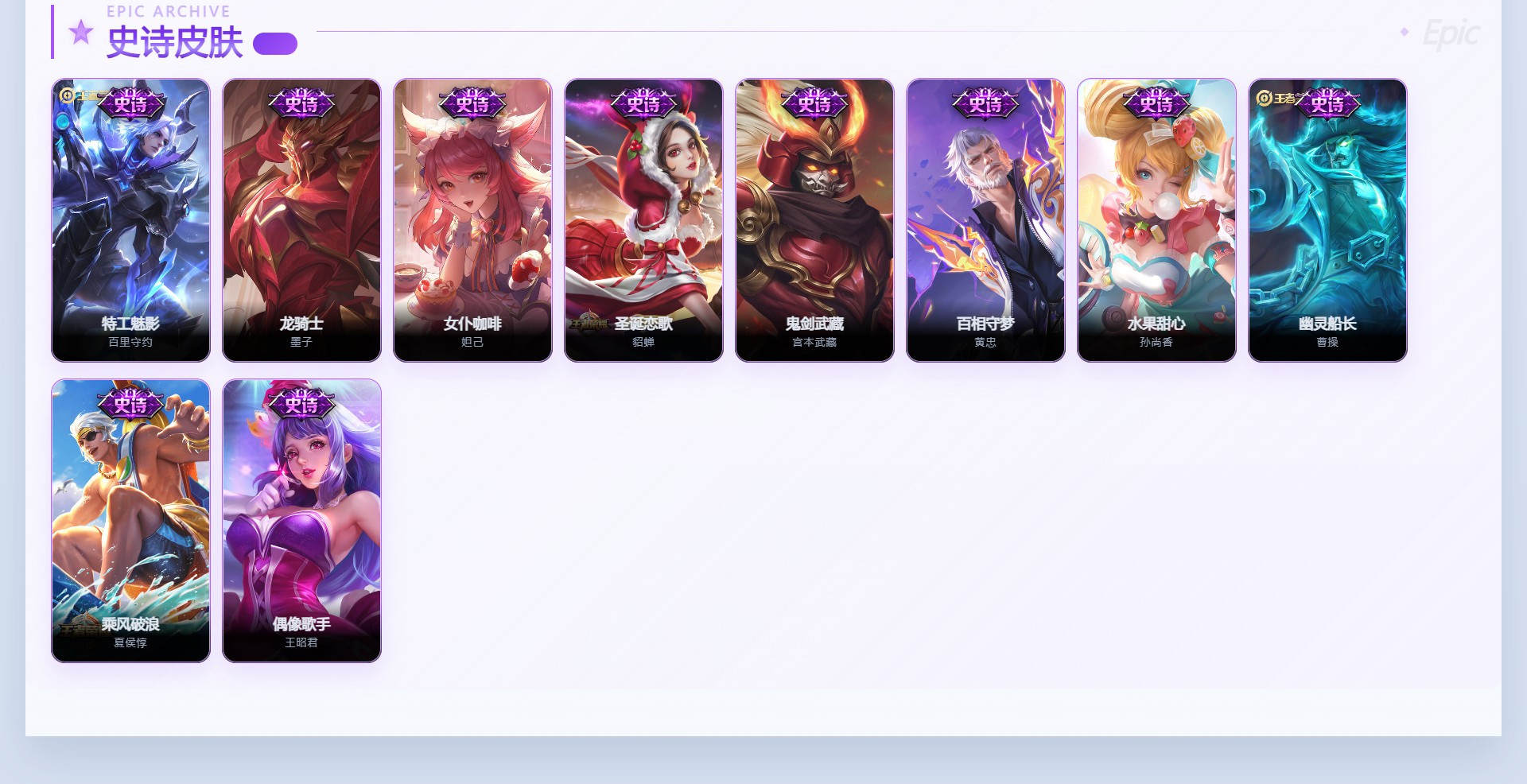Click the gold logo on 特工魅影 card
1527x784 pixels.
coord(78,95)
